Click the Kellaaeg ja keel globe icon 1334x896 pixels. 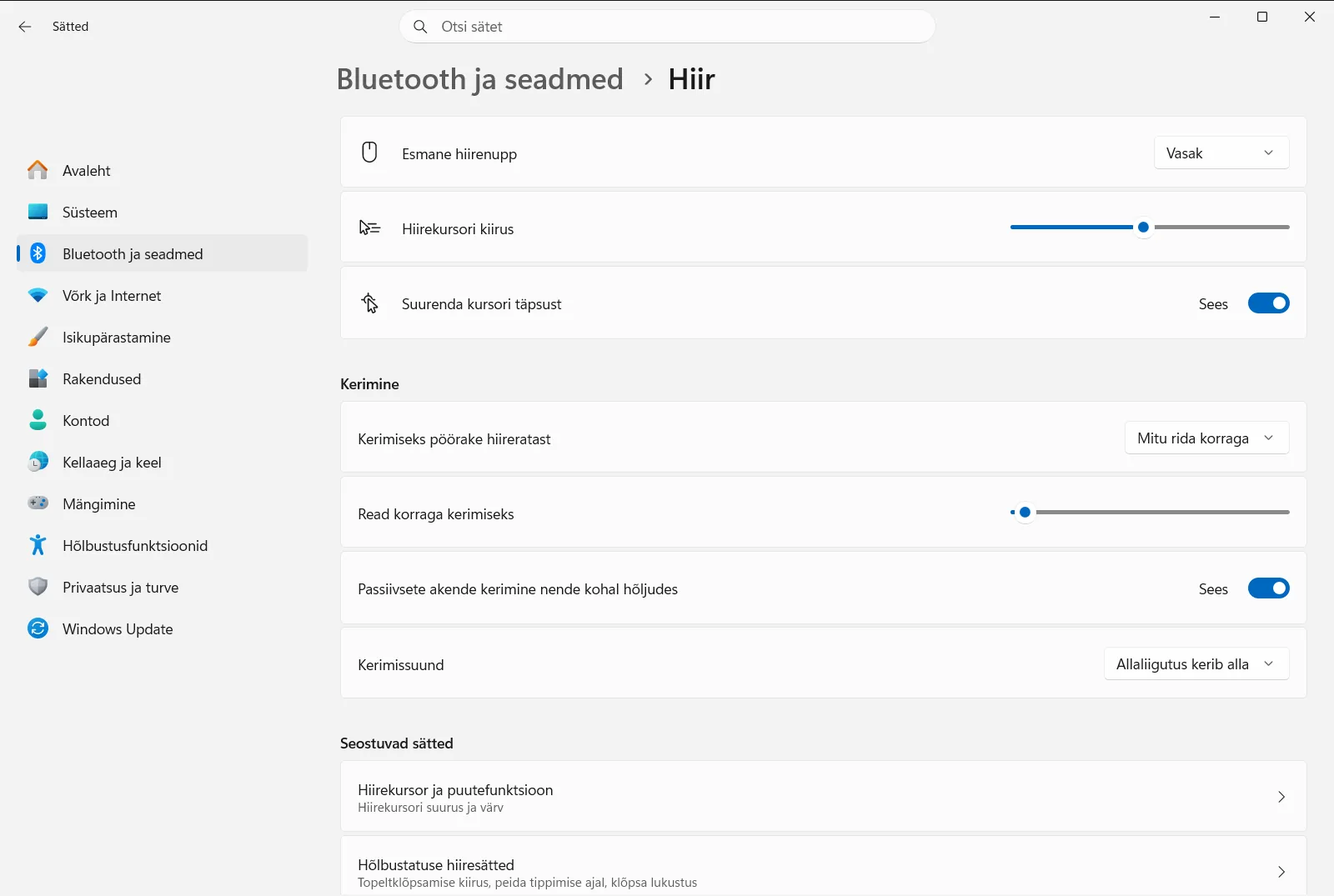tap(38, 462)
